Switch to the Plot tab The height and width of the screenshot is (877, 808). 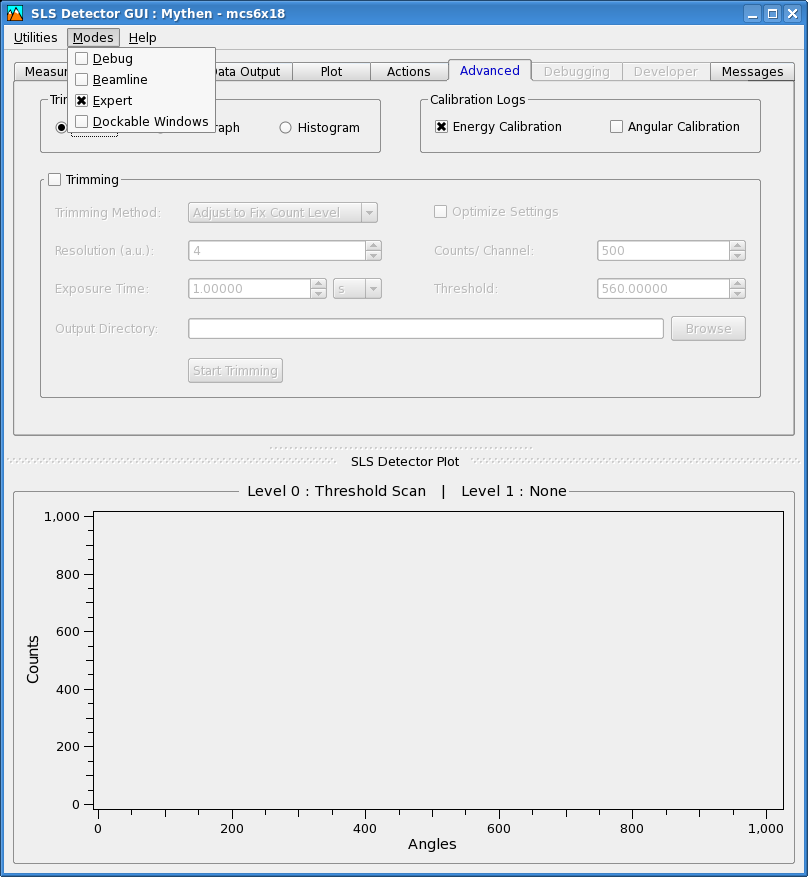(x=331, y=72)
